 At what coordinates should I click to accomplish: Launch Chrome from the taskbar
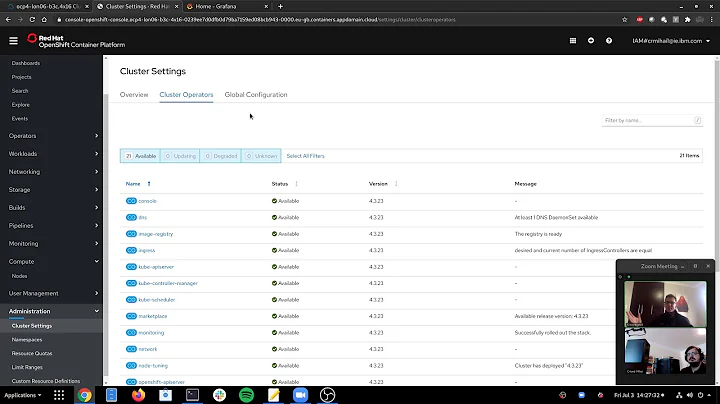point(84,395)
